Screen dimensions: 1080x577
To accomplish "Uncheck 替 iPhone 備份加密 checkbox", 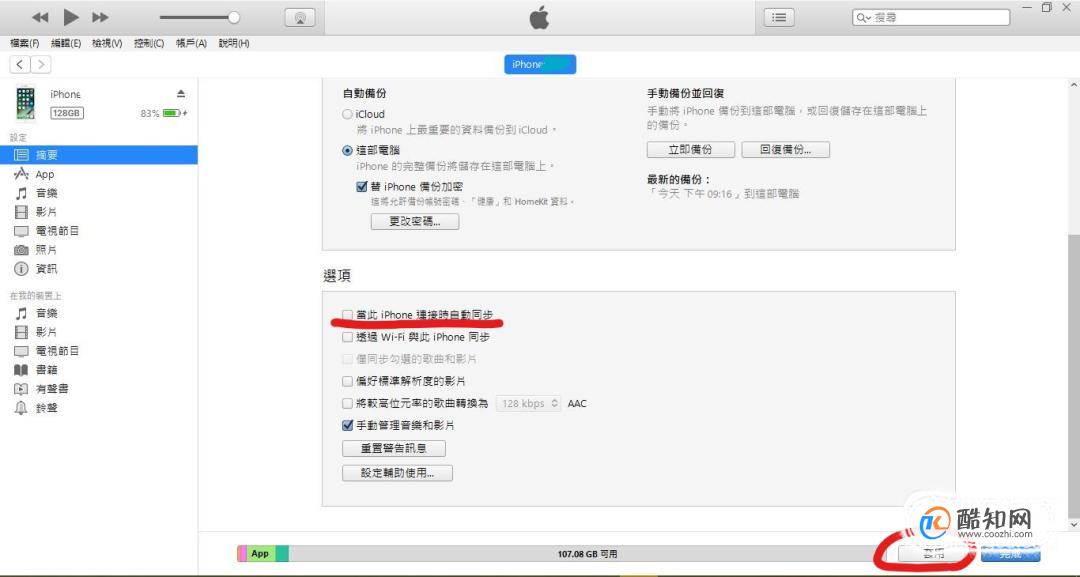I will [x=362, y=187].
